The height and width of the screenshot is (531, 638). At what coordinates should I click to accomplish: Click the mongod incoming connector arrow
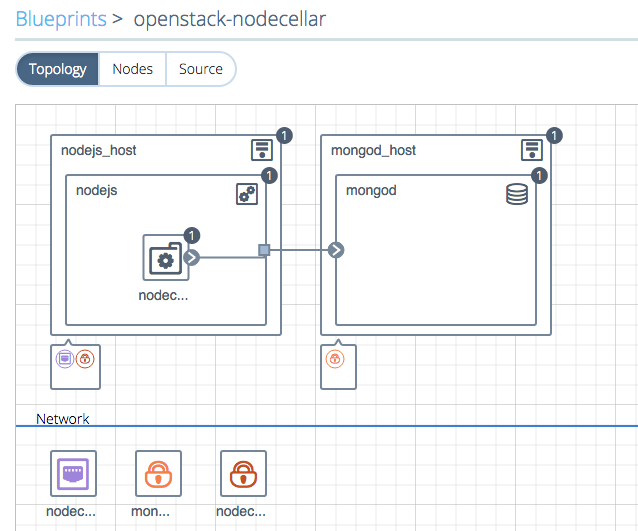coord(336,250)
